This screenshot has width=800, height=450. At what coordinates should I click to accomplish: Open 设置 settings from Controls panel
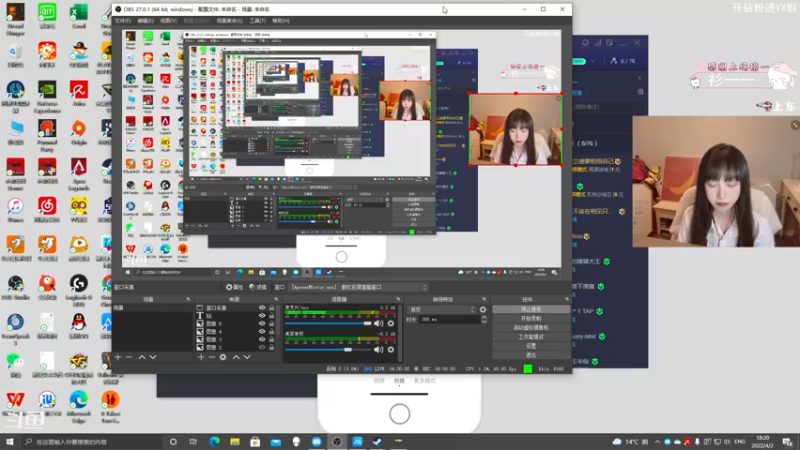tap(531, 346)
